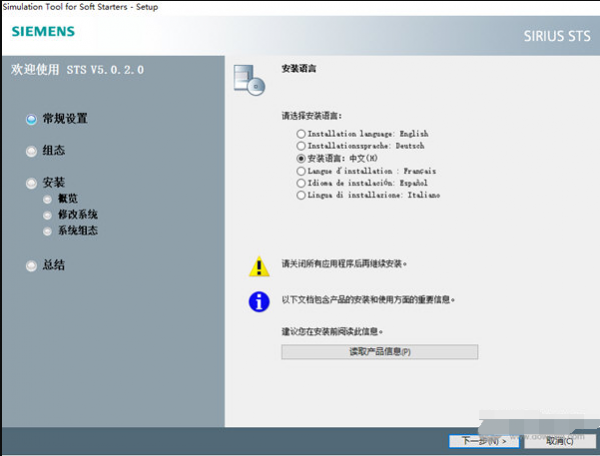The image size is (600, 456).
Task: Click the welcome text STS V5.0.2.0
Action: click(77, 70)
